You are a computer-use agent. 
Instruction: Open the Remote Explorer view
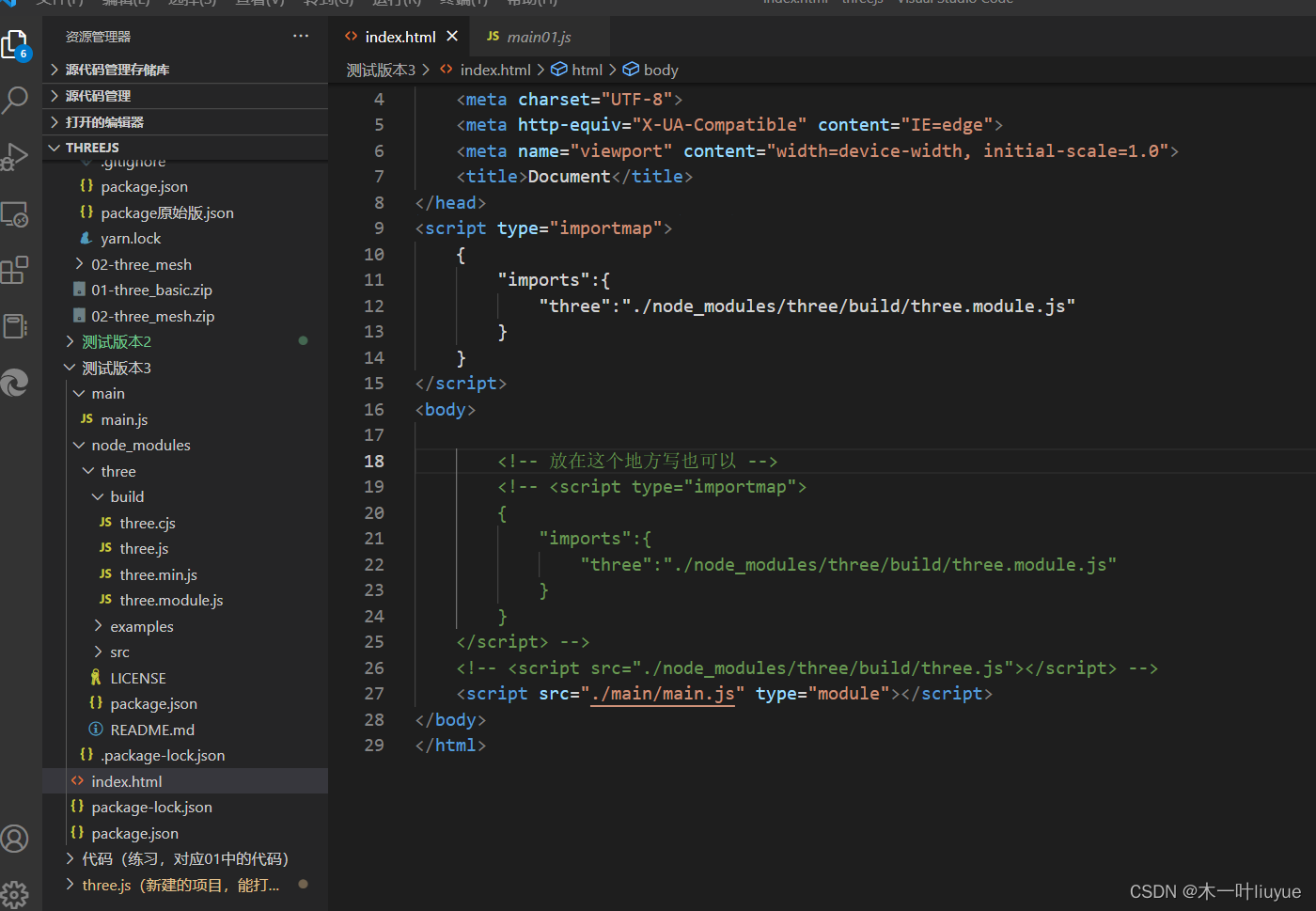[x=15, y=214]
